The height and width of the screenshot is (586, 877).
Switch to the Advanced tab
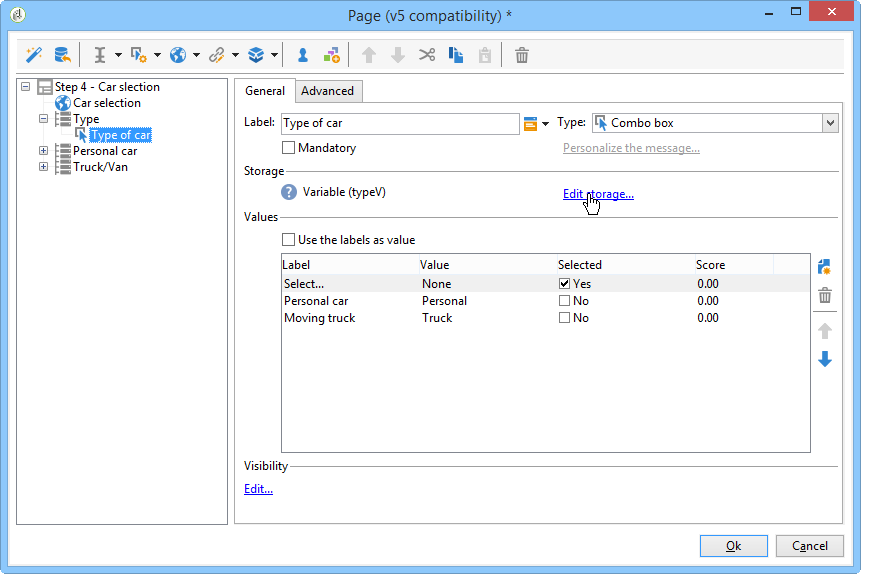tap(327, 91)
